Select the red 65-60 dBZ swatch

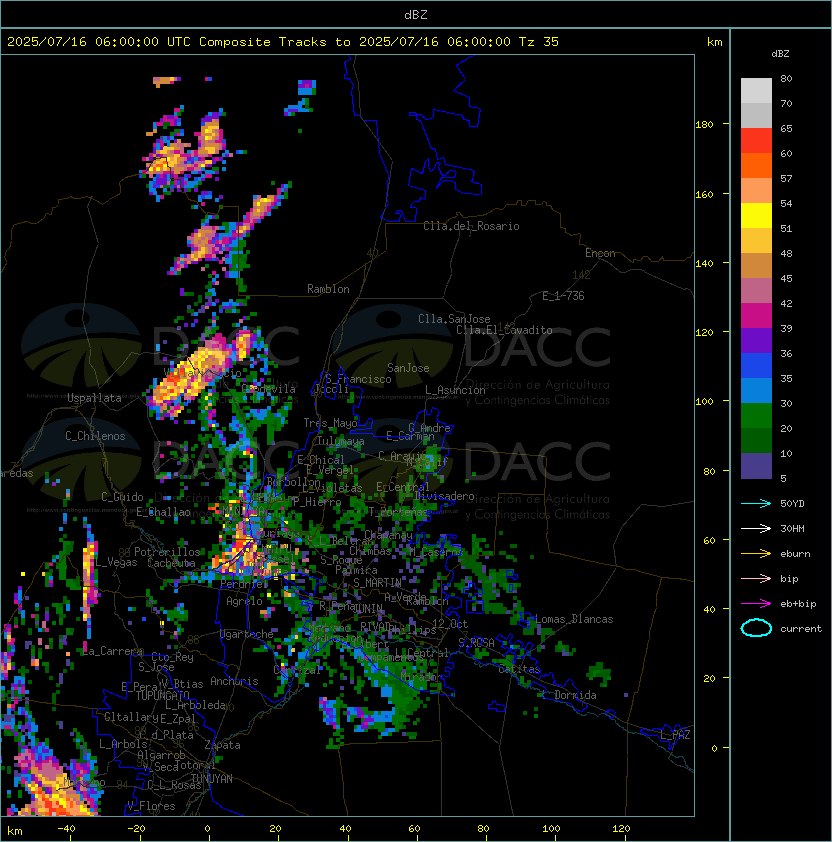coord(756,141)
